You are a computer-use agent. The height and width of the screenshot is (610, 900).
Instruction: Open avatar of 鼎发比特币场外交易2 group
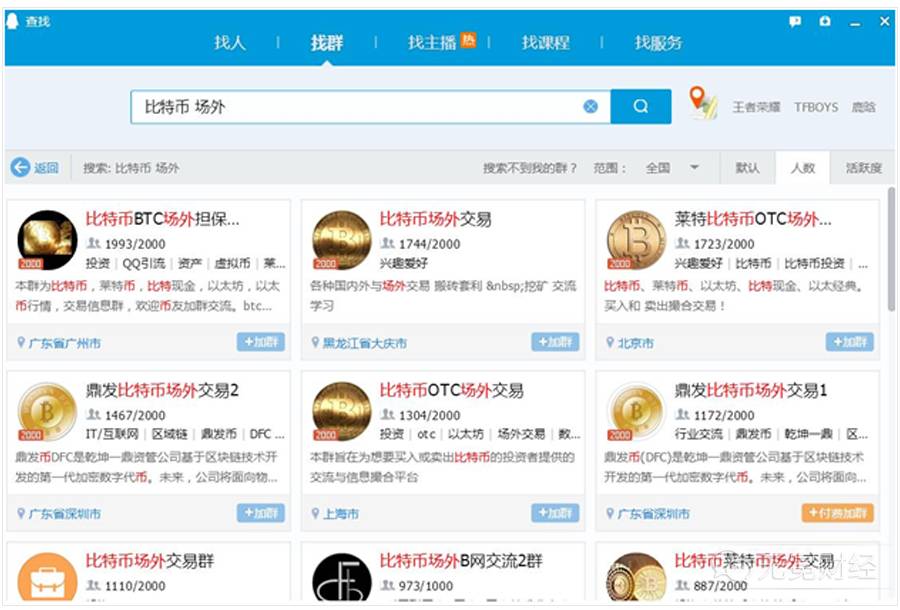(x=47, y=411)
